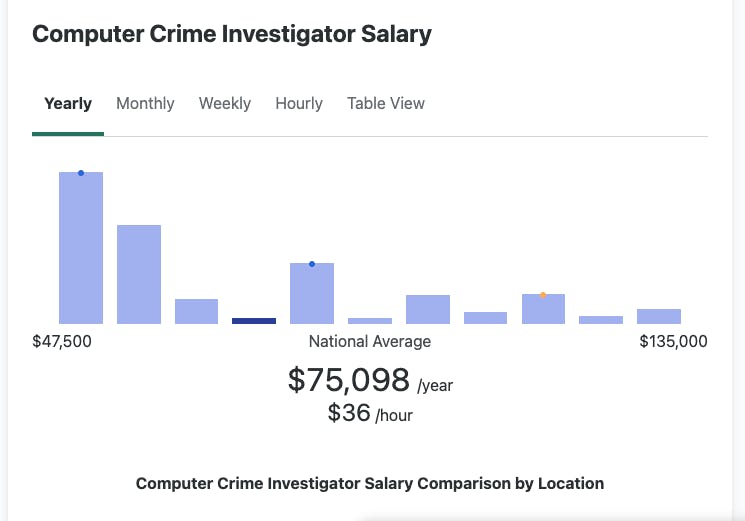The width and height of the screenshot is (745, 521).
Task: Click the tallest bar in the histogram
Action: click(x=81, y=250)
